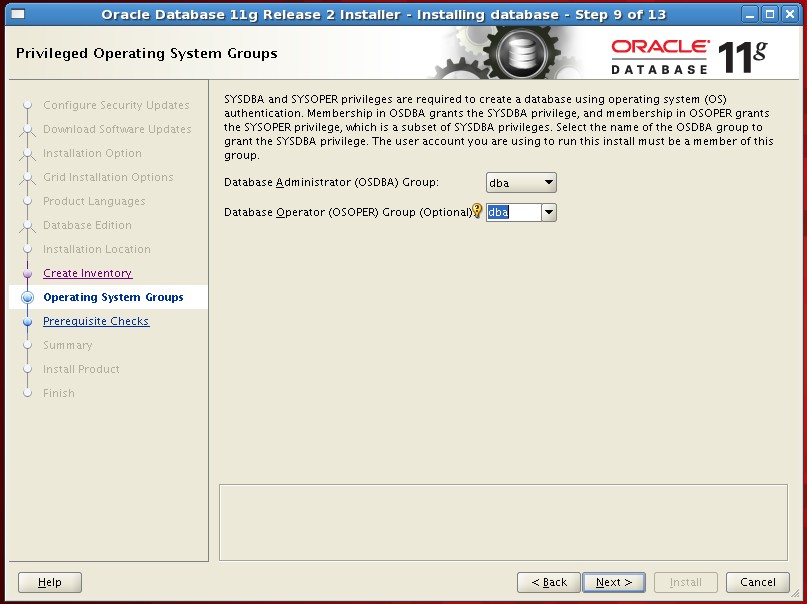The width and height of the screenshot is (807, 604).
Task: Click the OSOPER help hint bulb icon
Action: point(477,210)
